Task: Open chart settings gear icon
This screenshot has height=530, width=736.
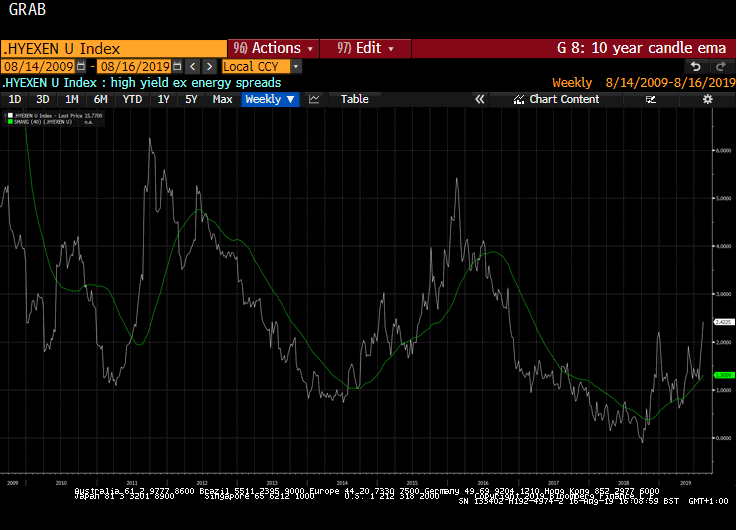Action: [x=707, y=99]
